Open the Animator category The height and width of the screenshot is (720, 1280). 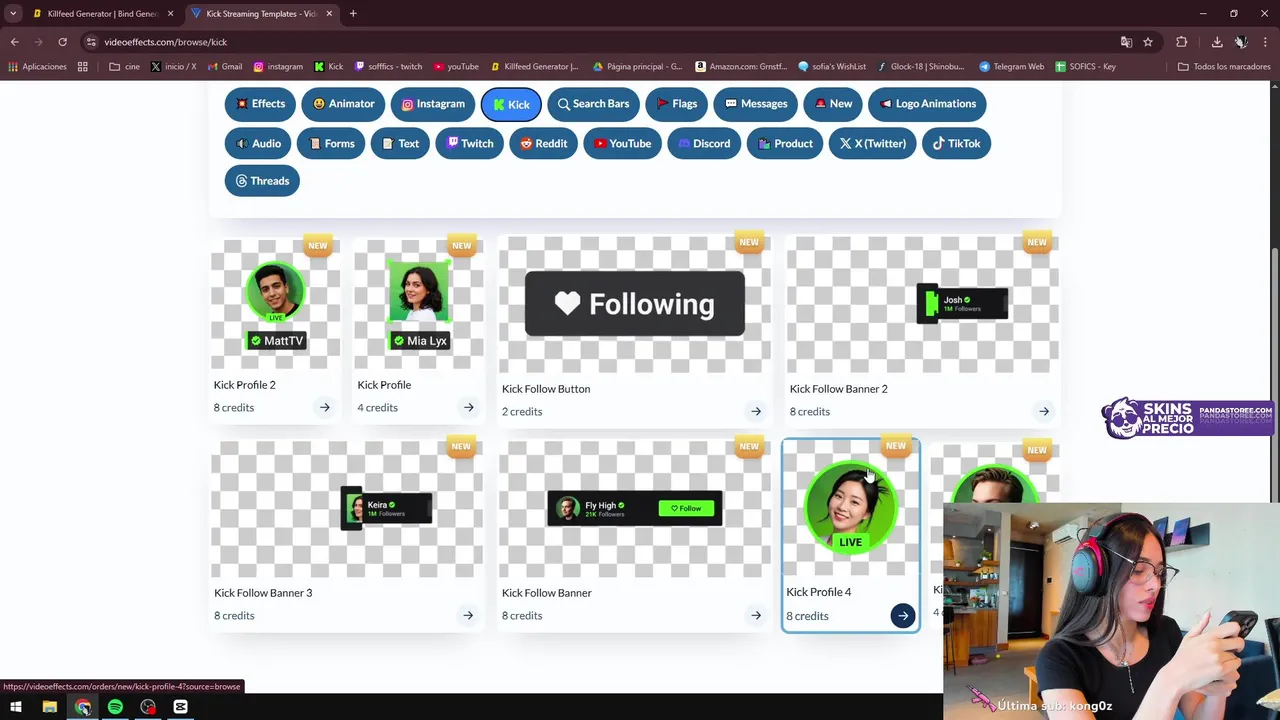coord(343,104)
